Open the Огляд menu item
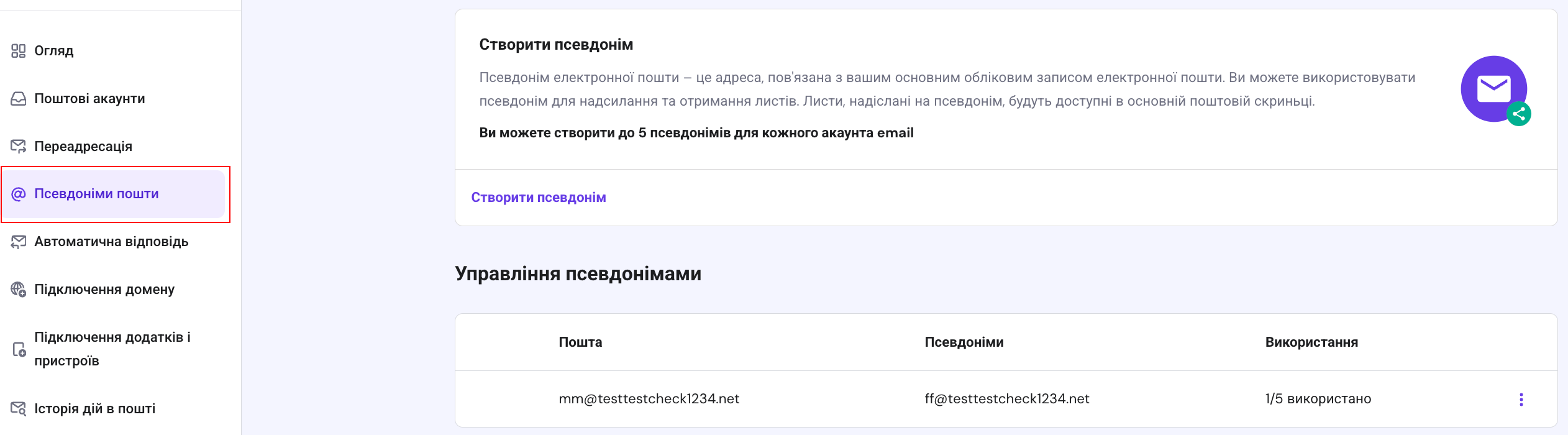The image size is (1568, 435). [x=54, y=51]
